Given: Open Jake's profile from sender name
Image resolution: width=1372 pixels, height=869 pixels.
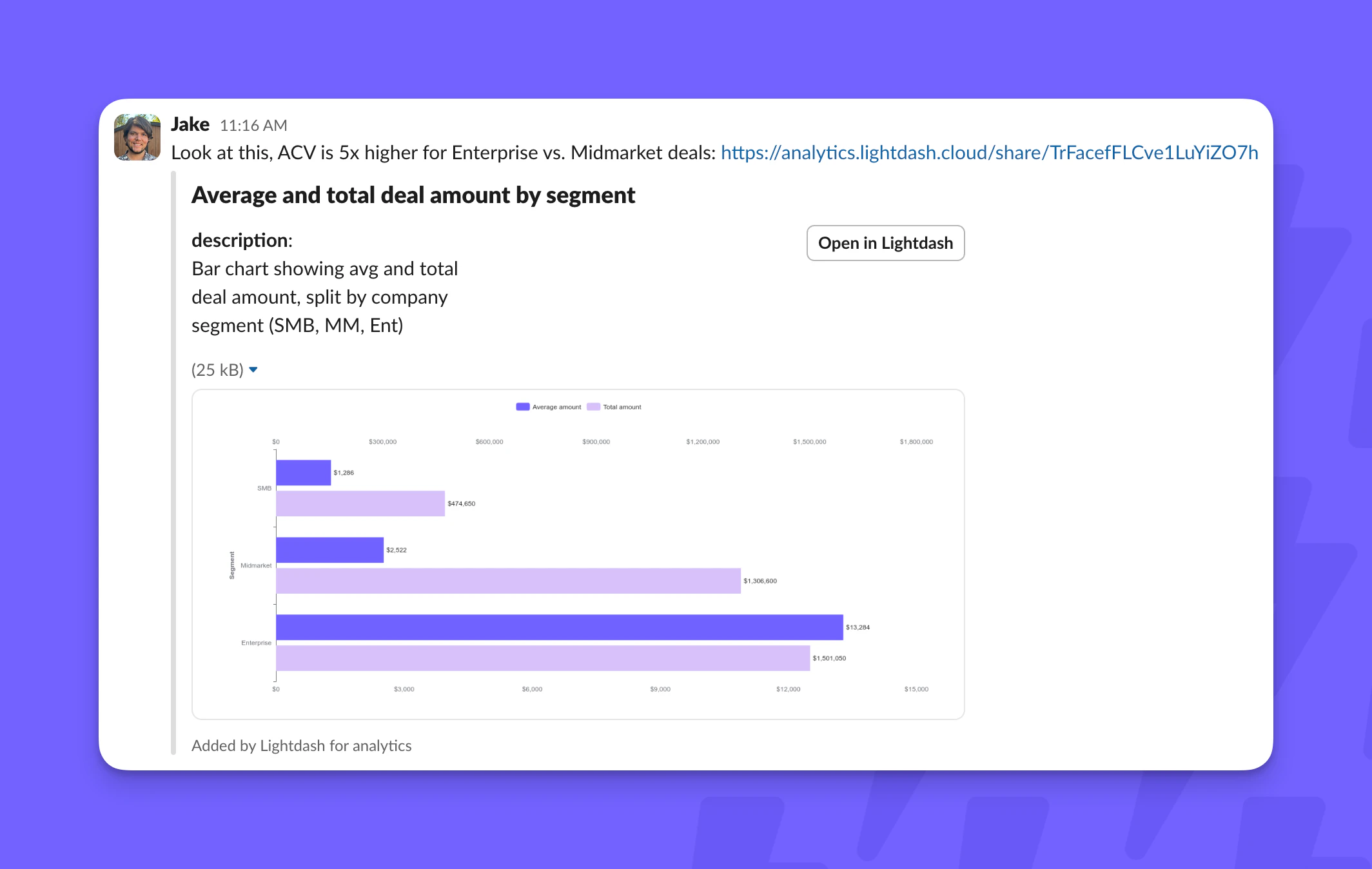Looking at the screenshot, I should [190, 124].
